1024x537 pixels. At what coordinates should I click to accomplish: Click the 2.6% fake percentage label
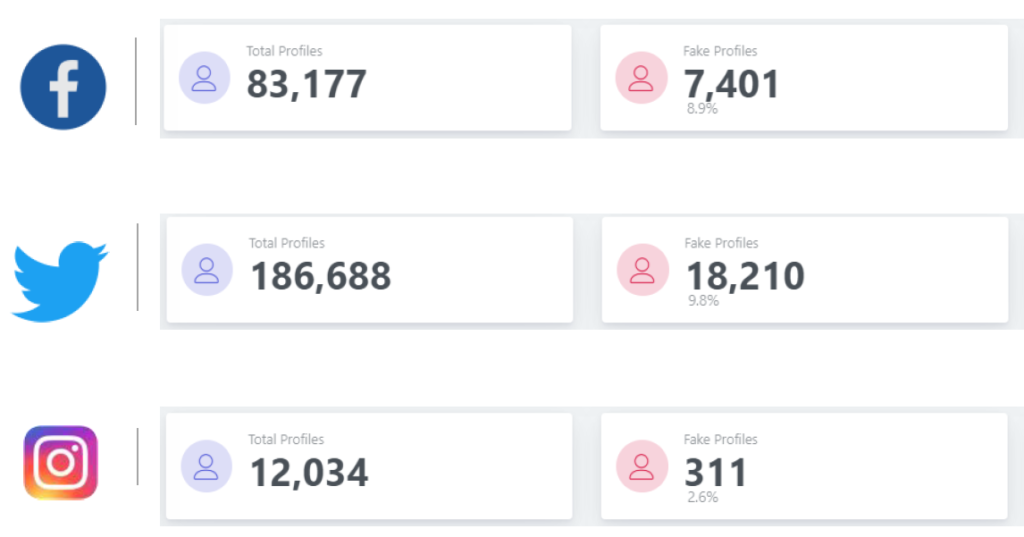click(703, 497)
